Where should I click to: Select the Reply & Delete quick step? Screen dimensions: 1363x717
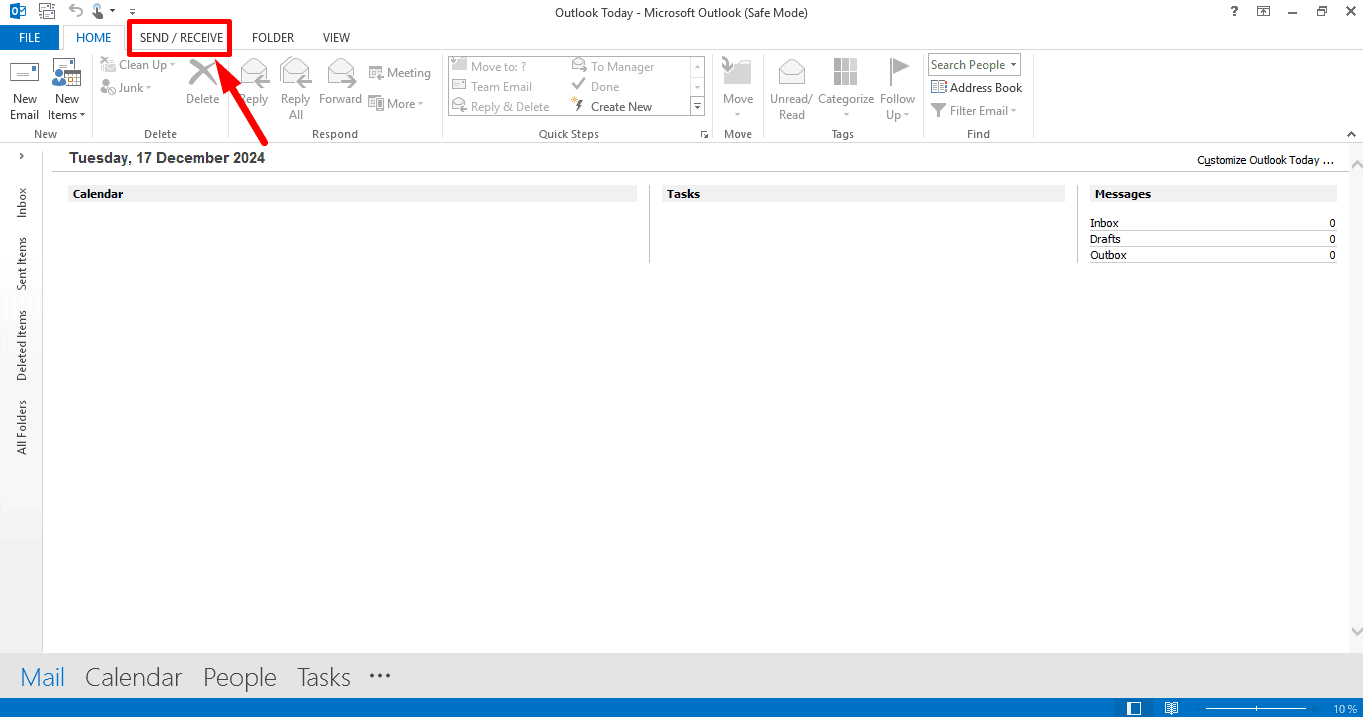point(501,107)
